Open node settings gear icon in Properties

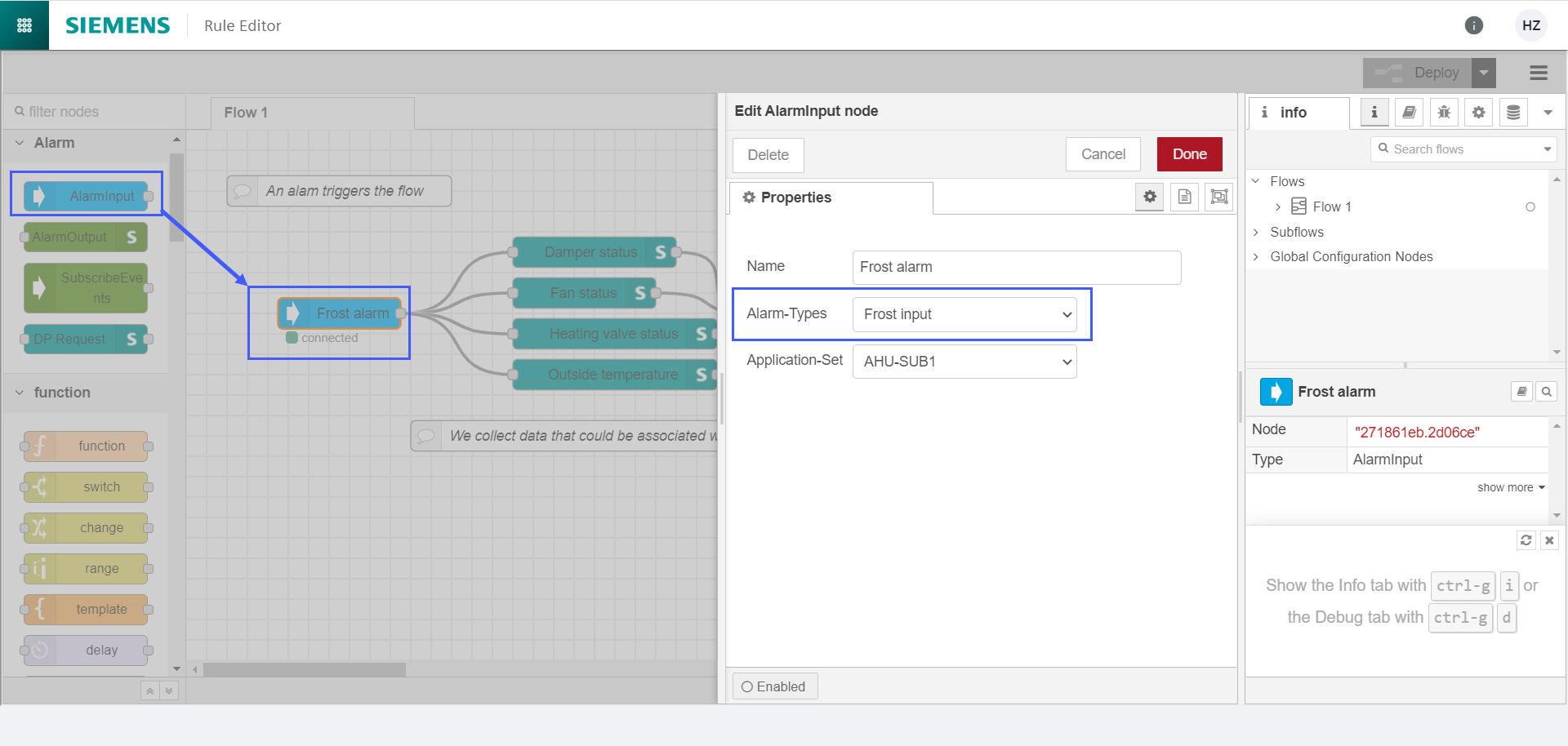tap(1150, 197)
